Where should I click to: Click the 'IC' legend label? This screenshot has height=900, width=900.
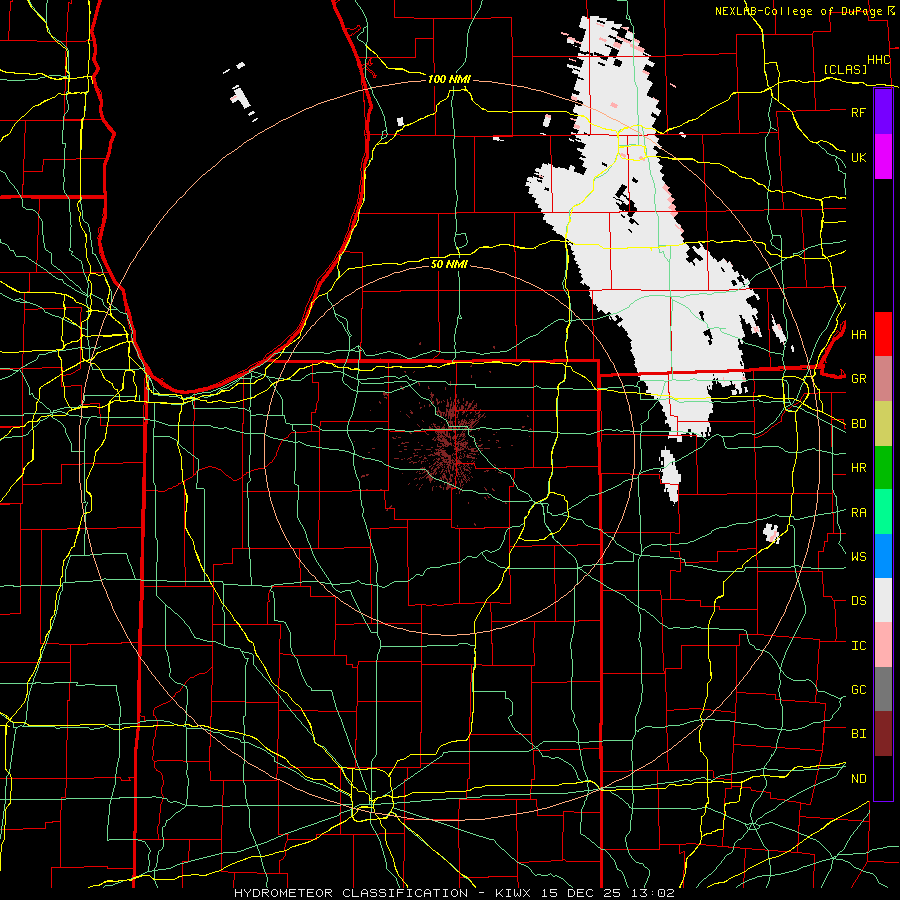pyautogui.click(x=859, y=646)
